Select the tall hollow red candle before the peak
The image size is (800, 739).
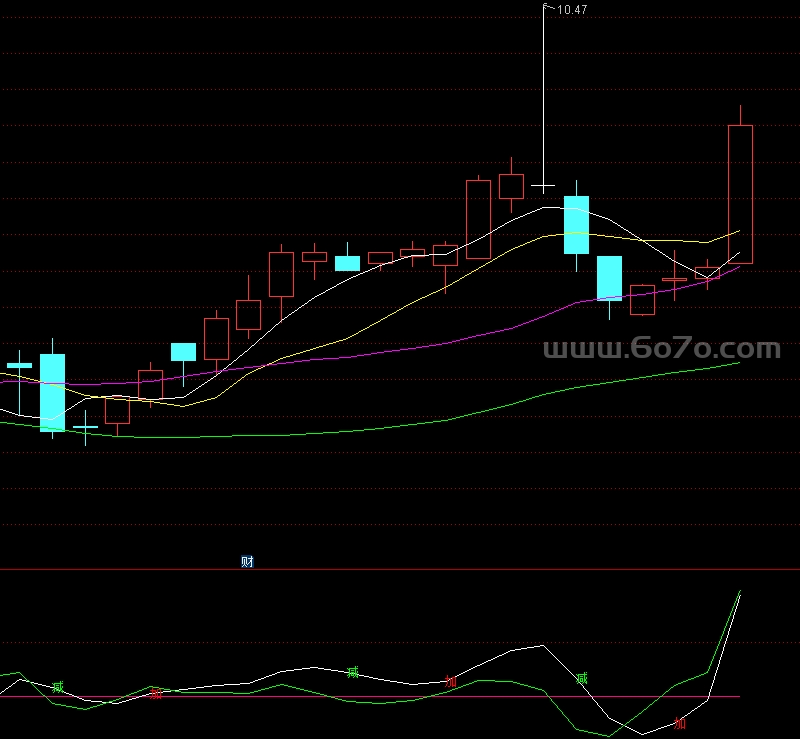(x=478, y=219)
